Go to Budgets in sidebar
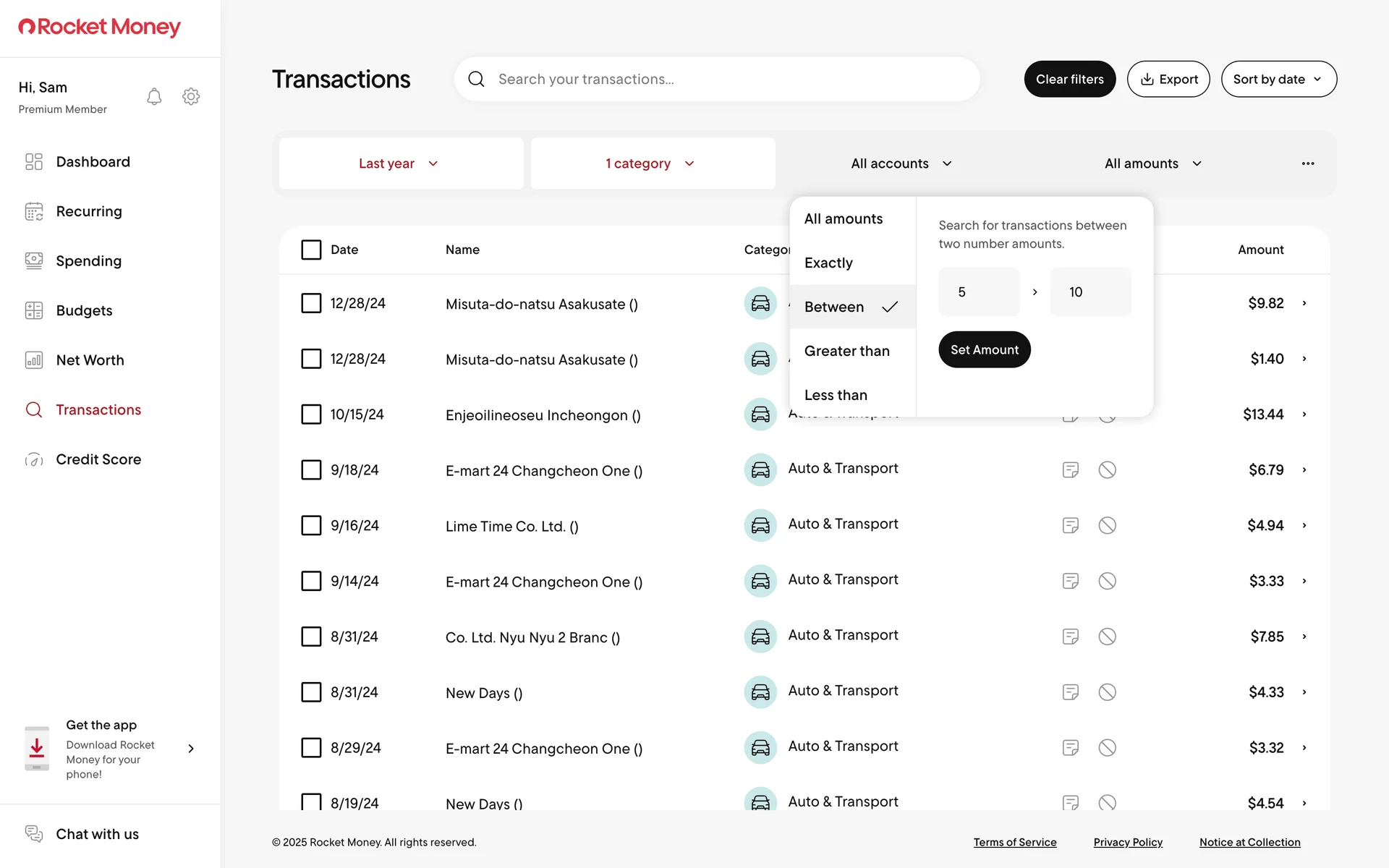Image resolution: width=1389 pixels, height=868 pixels. pos(84,310)
